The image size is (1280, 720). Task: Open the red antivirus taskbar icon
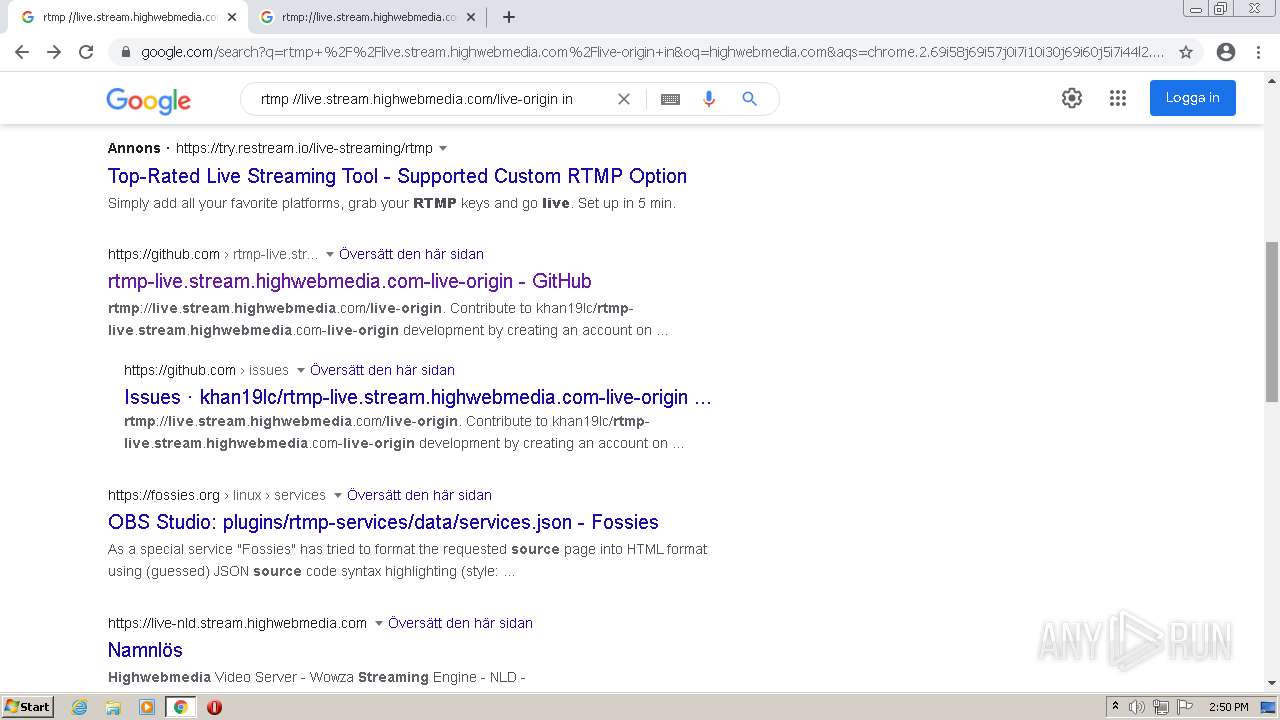click(214, 707)
